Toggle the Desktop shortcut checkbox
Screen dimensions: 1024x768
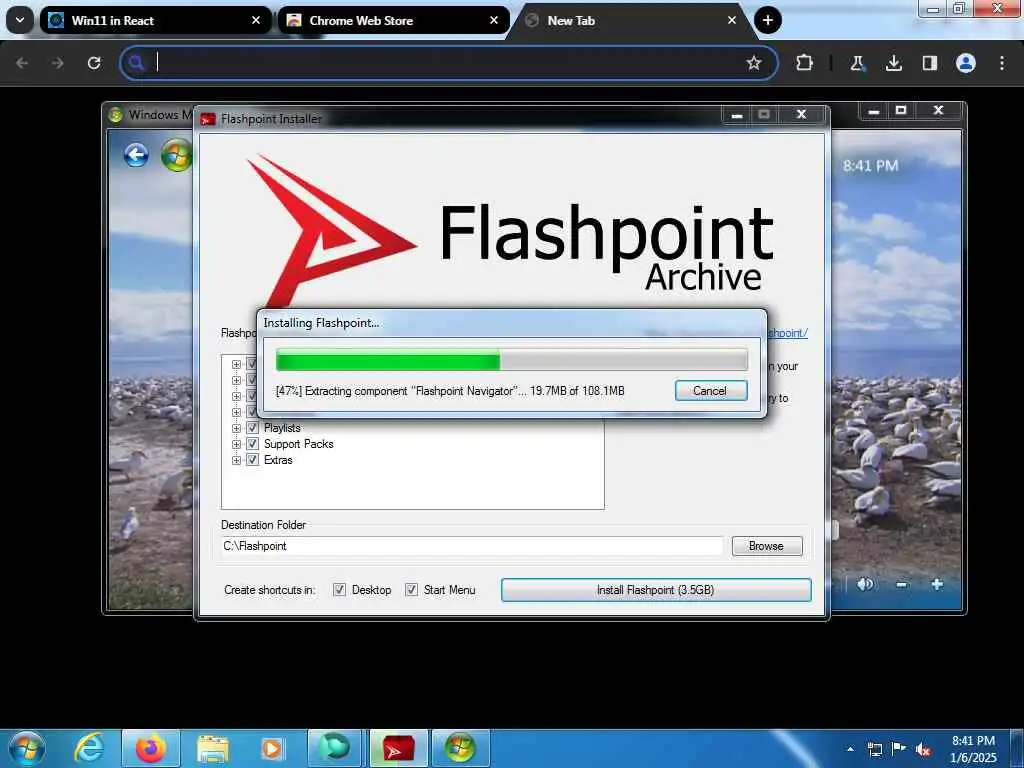point(340,590)
